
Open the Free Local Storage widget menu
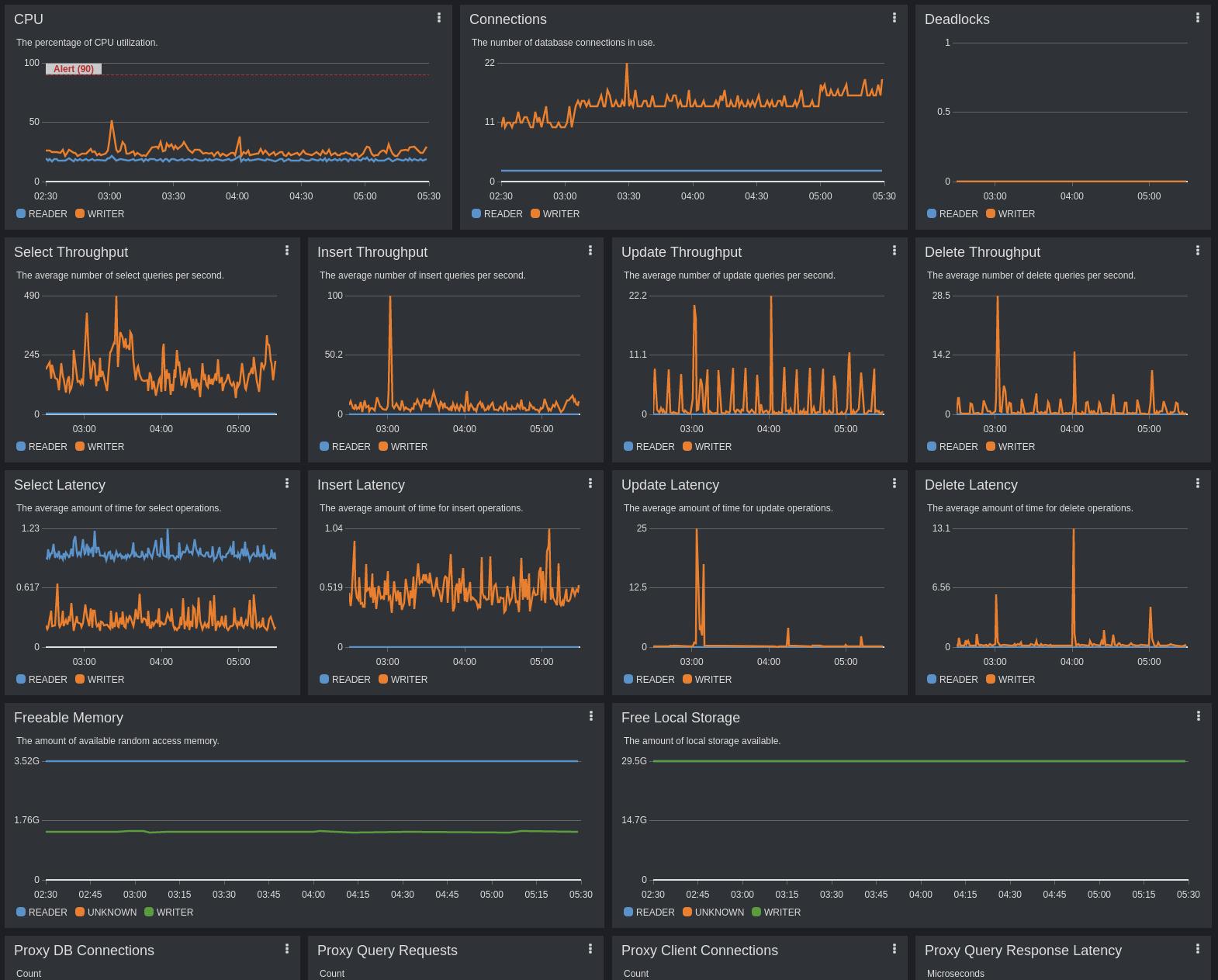tap(1199, 715)
